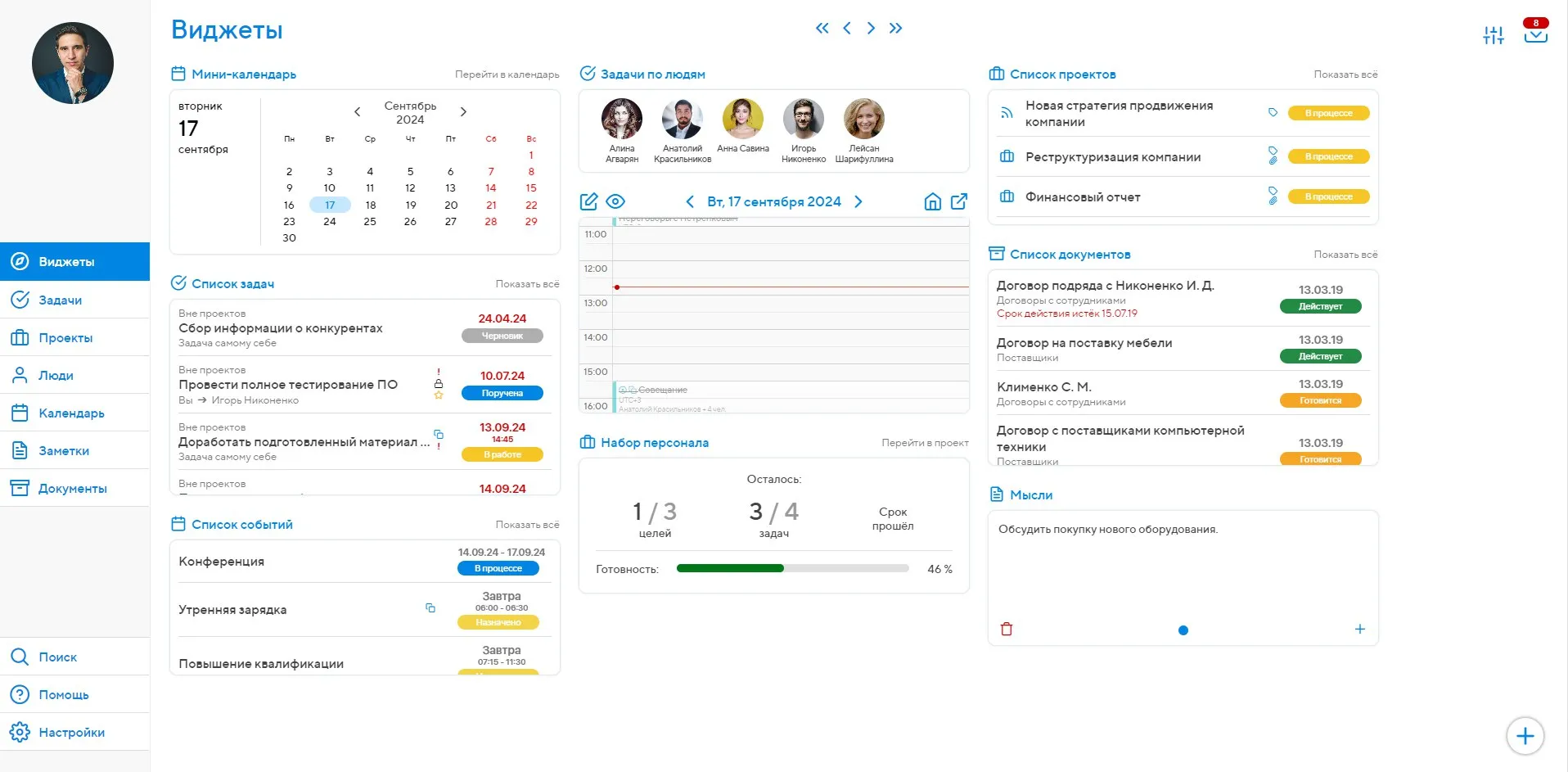The image size is (1568, 772).
Task: Open the edit icon on the day calendar widget
Action: pos(588,201)
